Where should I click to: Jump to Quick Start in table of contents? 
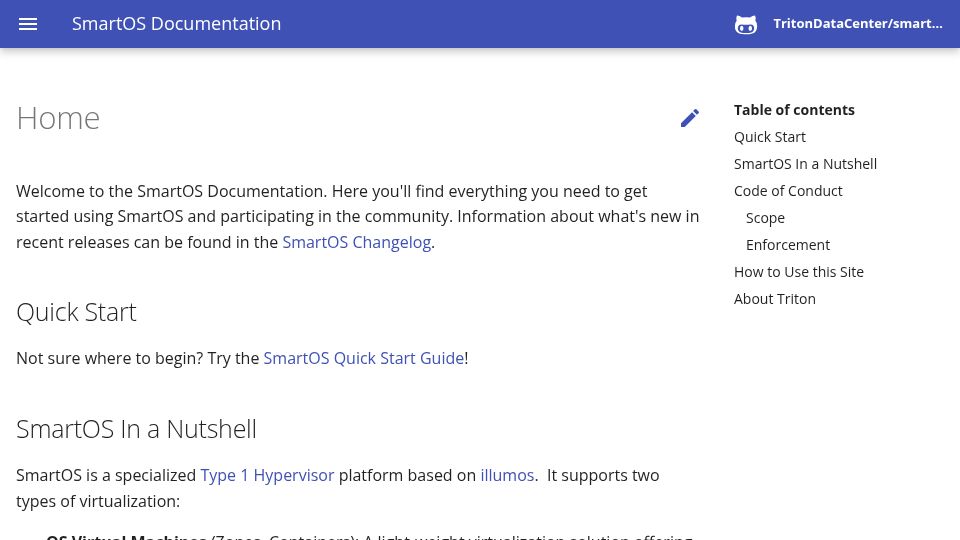pos(770,137)
